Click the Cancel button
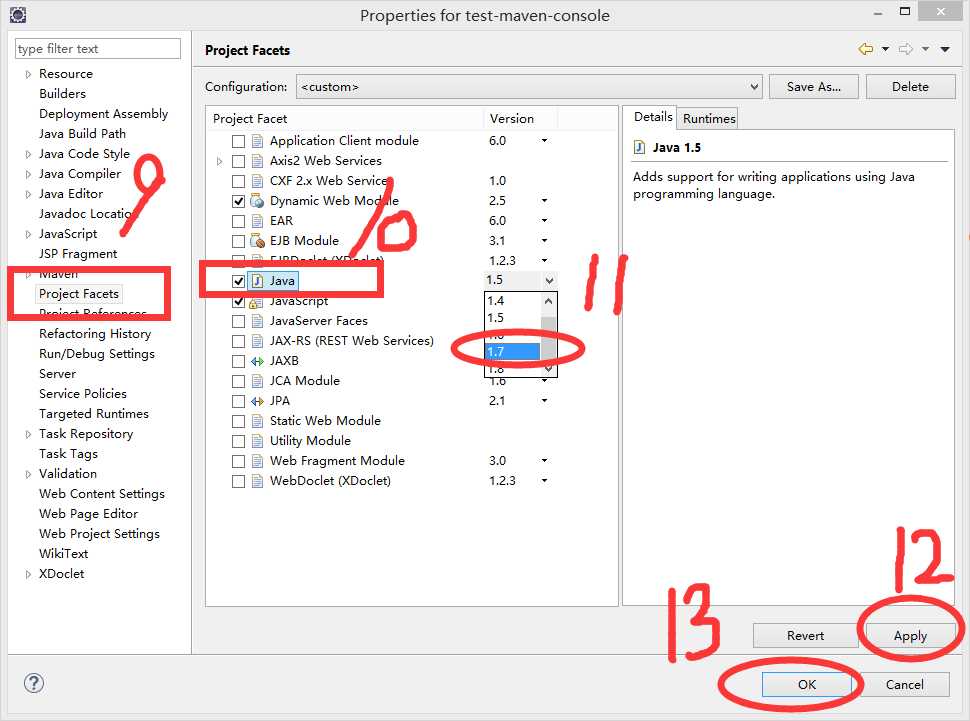The height and width of the screenshot is (721, 970). pyautogui.click(x=904, y=684)
